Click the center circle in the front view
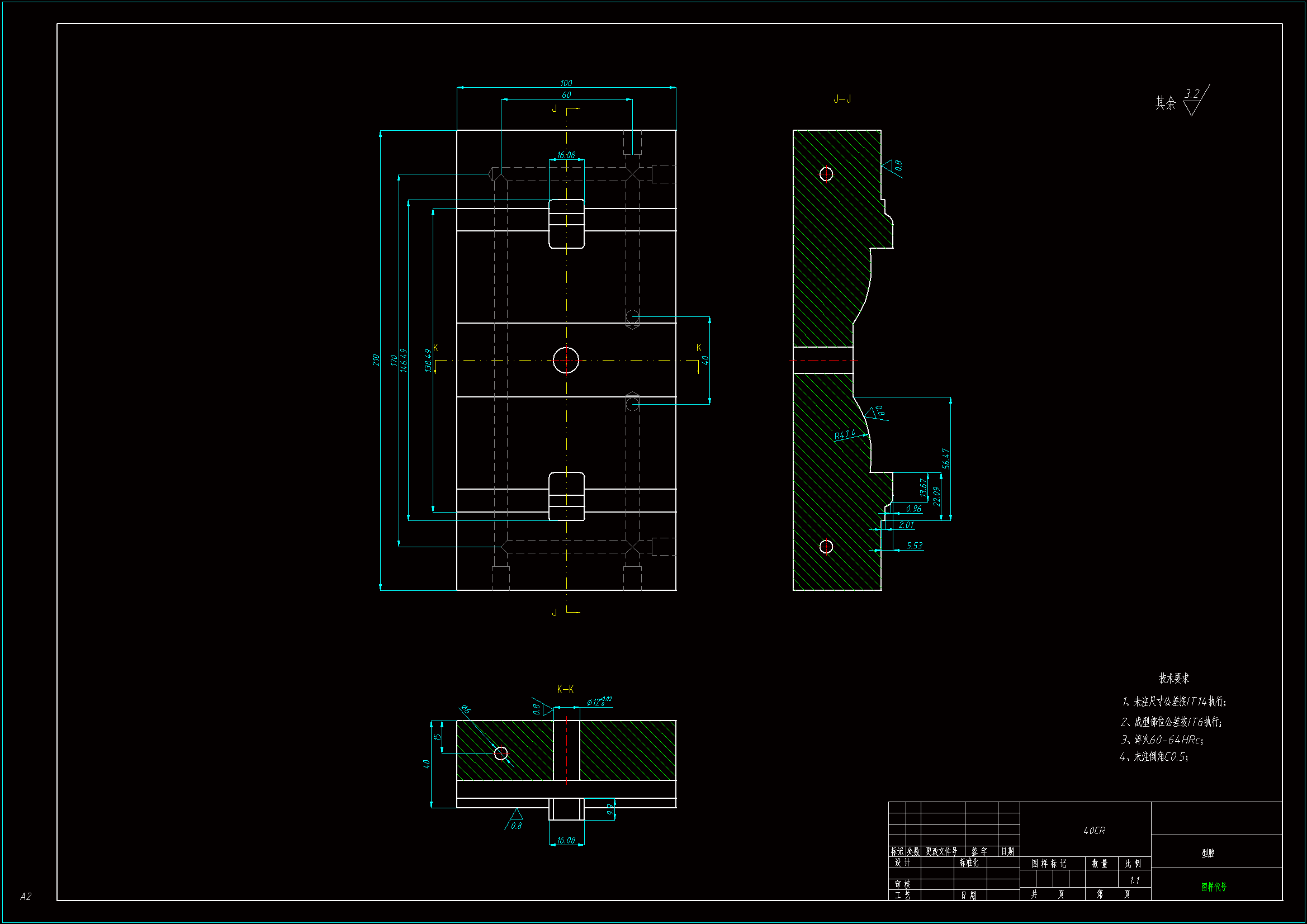1307x924 pixels. 566,361
